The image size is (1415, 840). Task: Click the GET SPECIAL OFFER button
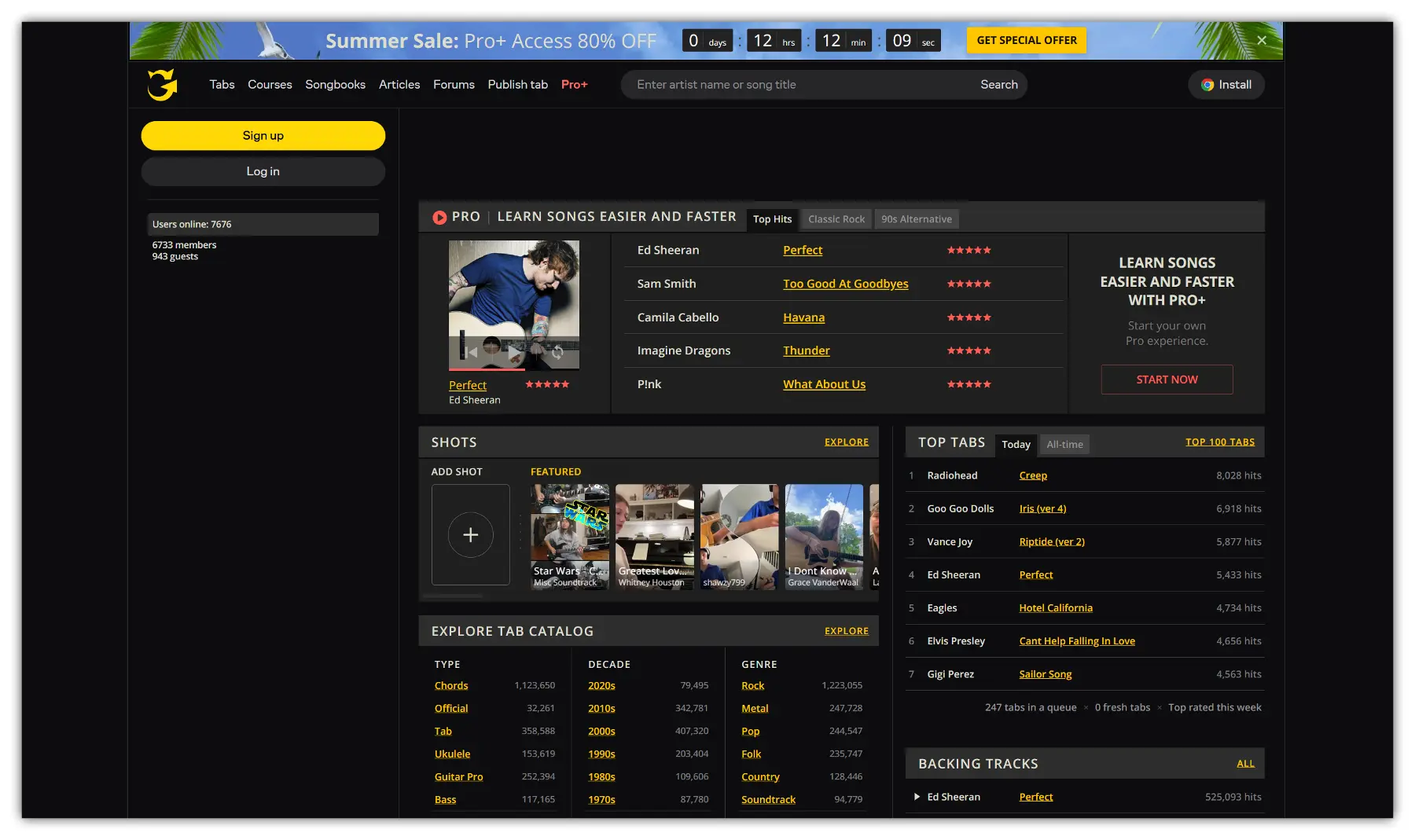point(1027,40)
